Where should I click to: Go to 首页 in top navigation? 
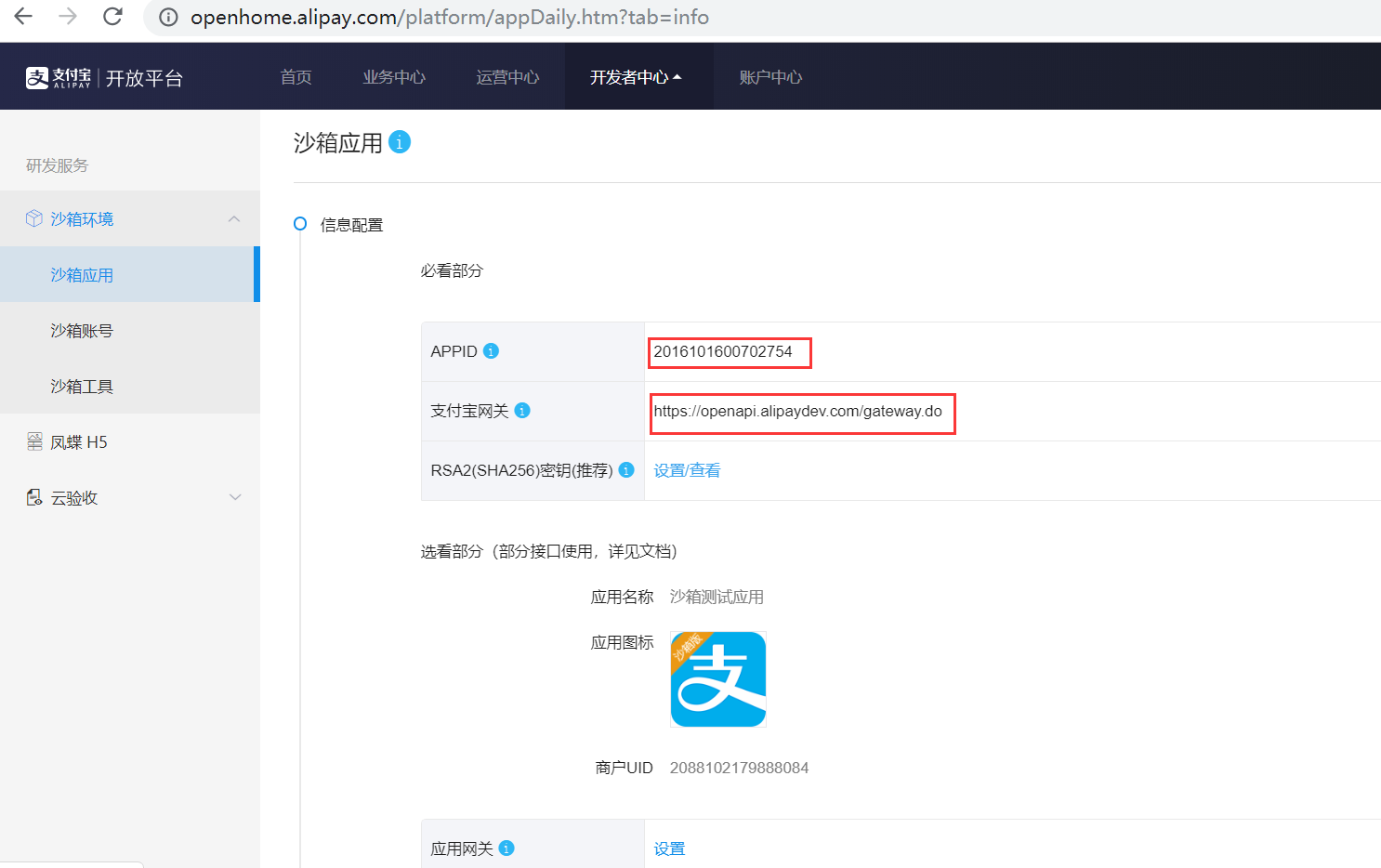point(296,77)
